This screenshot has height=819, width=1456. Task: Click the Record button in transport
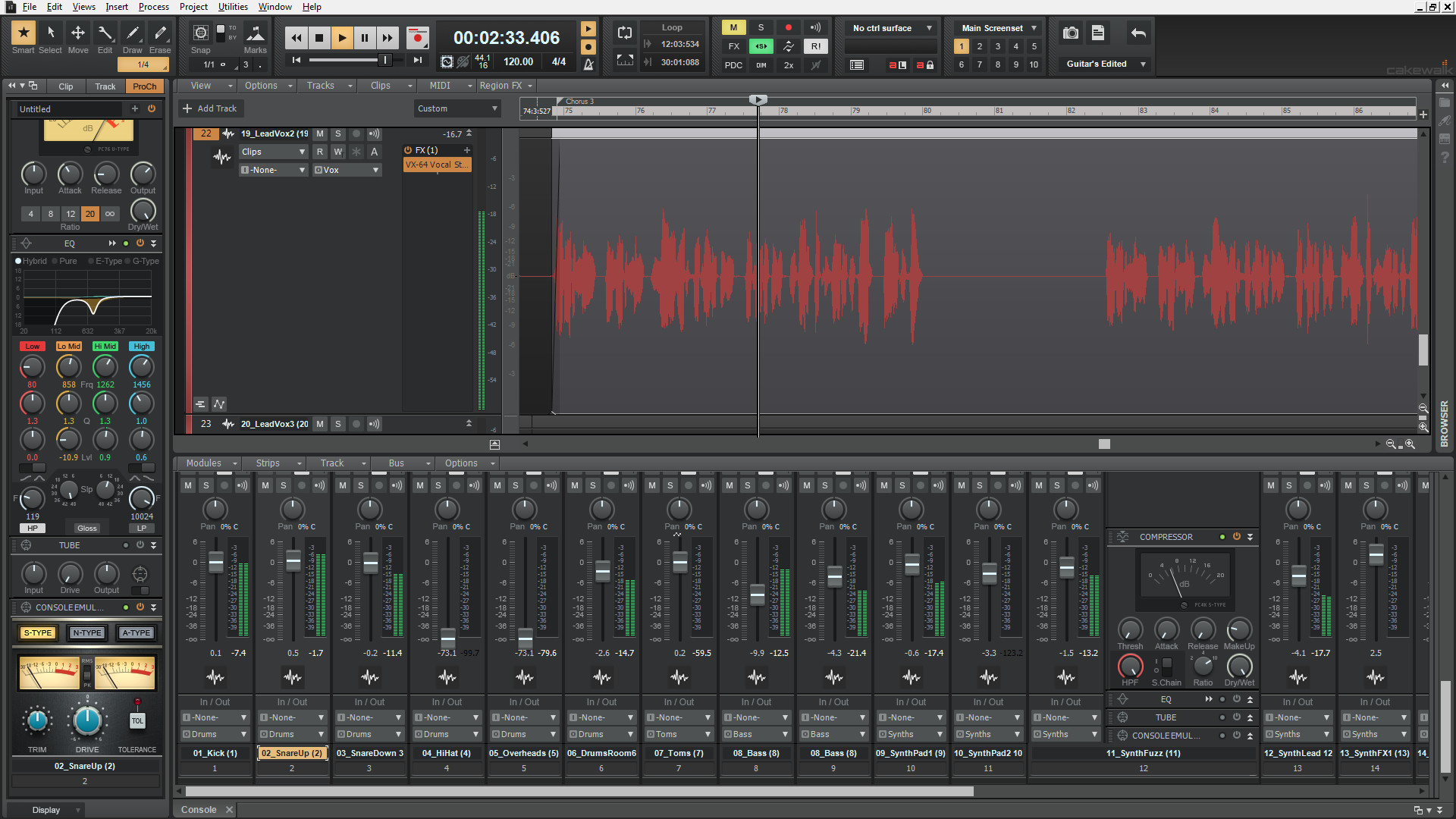(417, 37)
